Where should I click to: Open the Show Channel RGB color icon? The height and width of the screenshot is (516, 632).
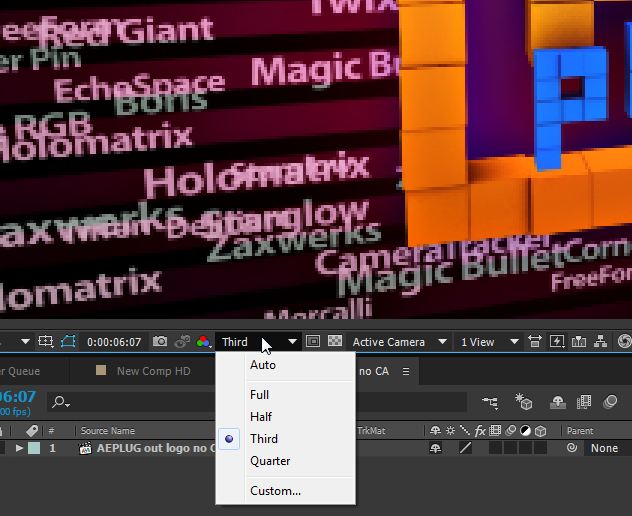pyautogui.click(x=204, y=342)
